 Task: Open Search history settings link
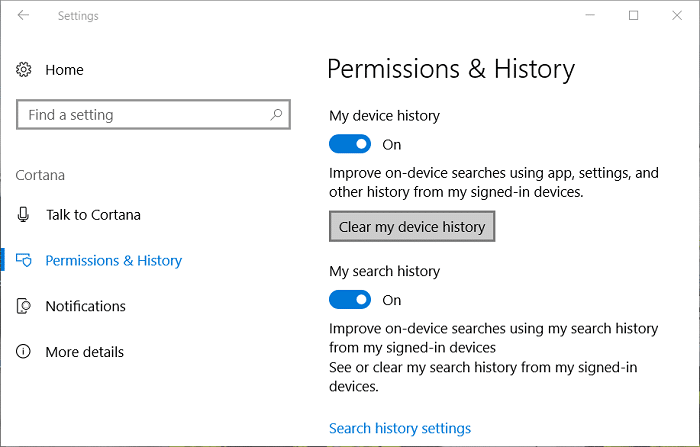400,428
